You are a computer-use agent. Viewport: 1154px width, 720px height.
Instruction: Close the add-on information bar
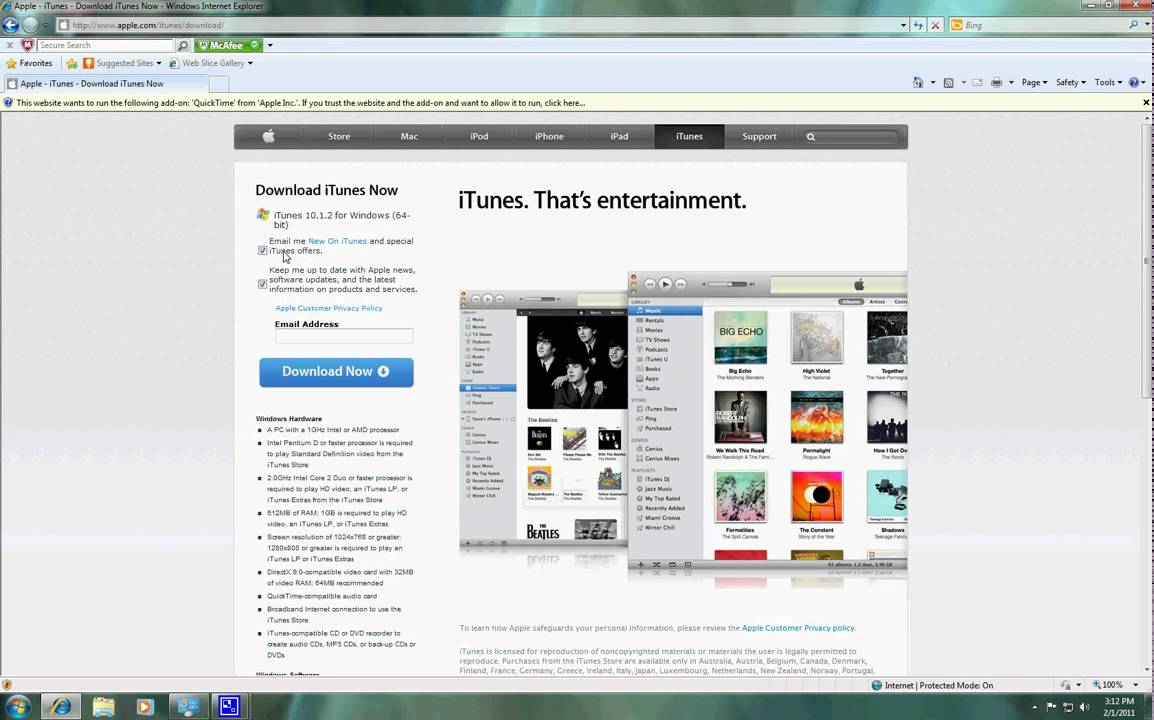tap(1146, 103)
